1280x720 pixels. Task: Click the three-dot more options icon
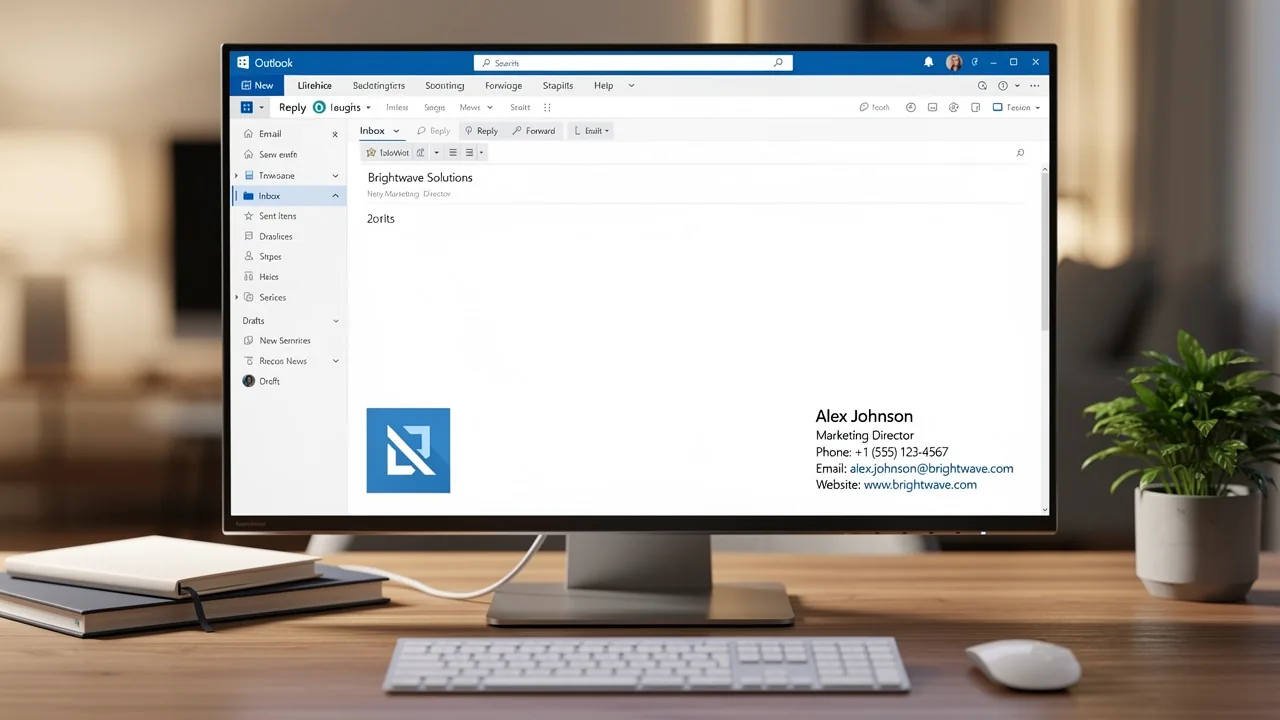click(1035, 86)
